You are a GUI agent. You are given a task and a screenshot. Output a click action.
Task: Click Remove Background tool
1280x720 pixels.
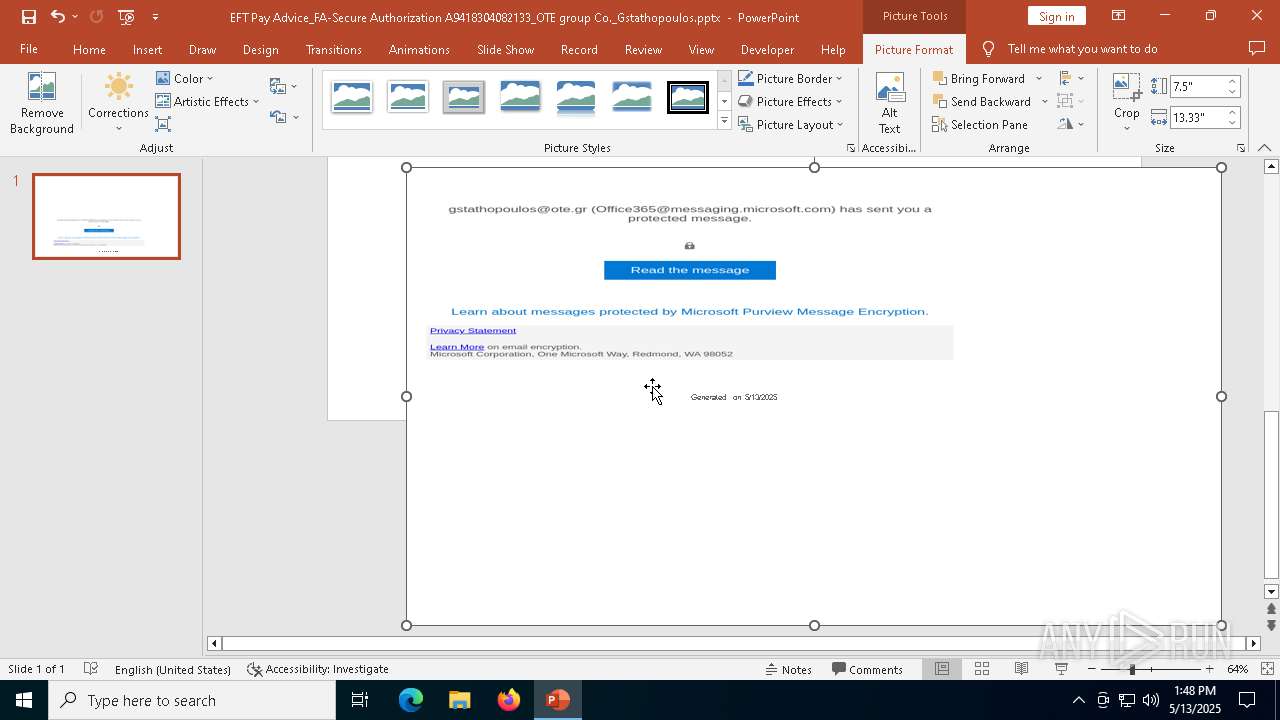coord(42,103)
